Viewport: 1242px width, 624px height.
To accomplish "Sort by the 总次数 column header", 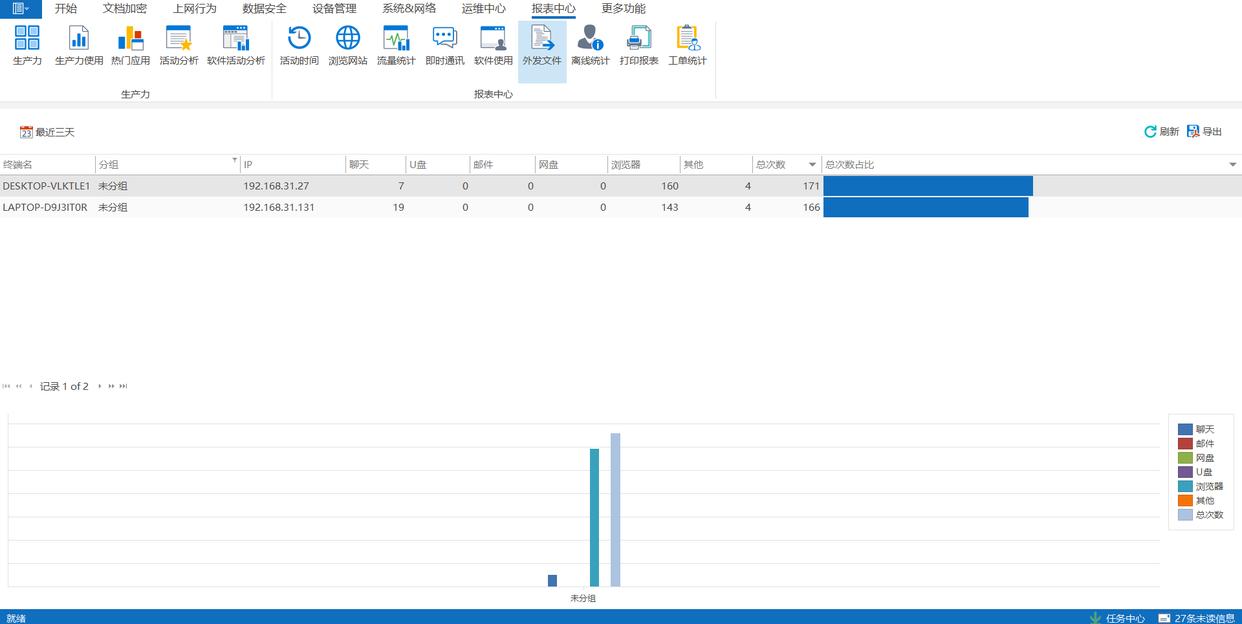I will (771, 164).
